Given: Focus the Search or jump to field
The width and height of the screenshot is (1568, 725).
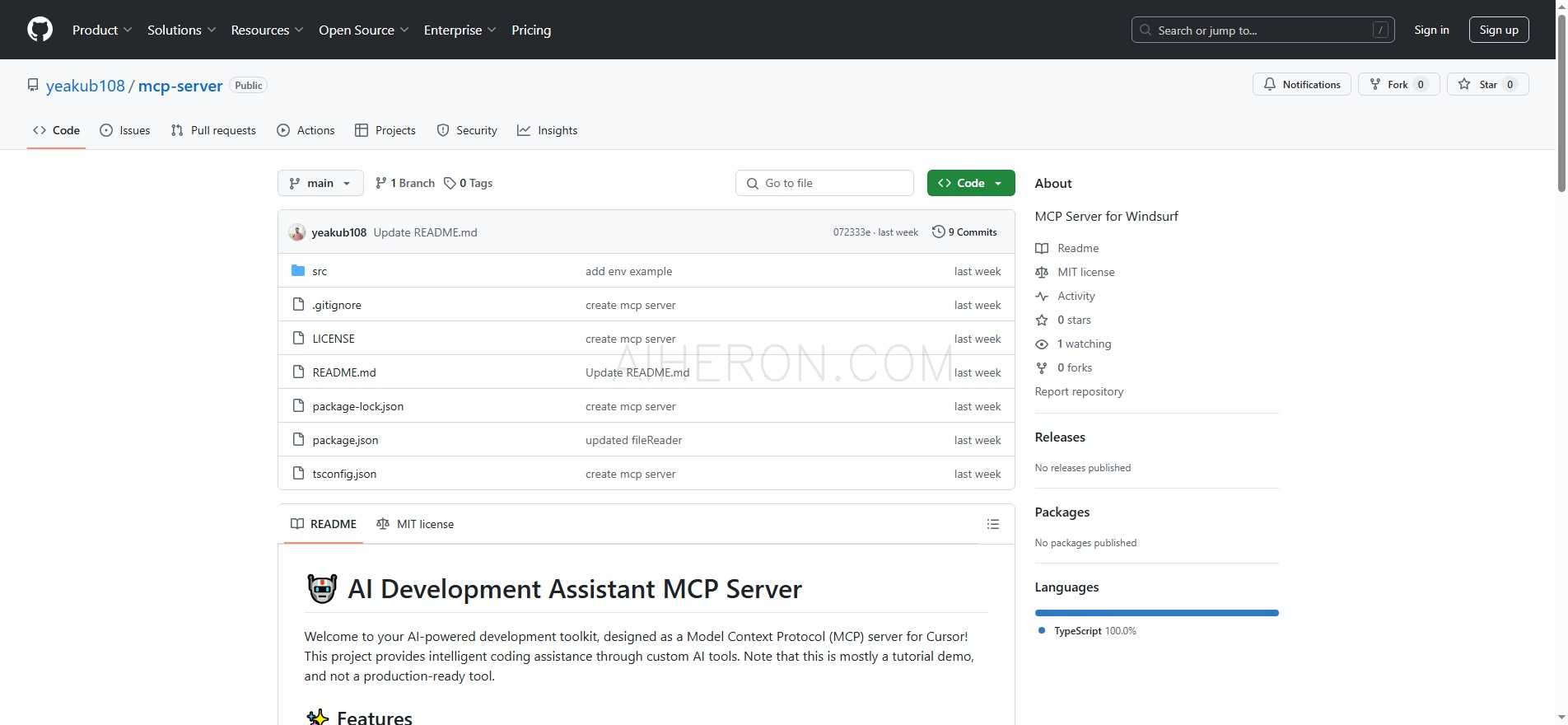Looking at the screenshot, I should click(x=1263, y=30).
